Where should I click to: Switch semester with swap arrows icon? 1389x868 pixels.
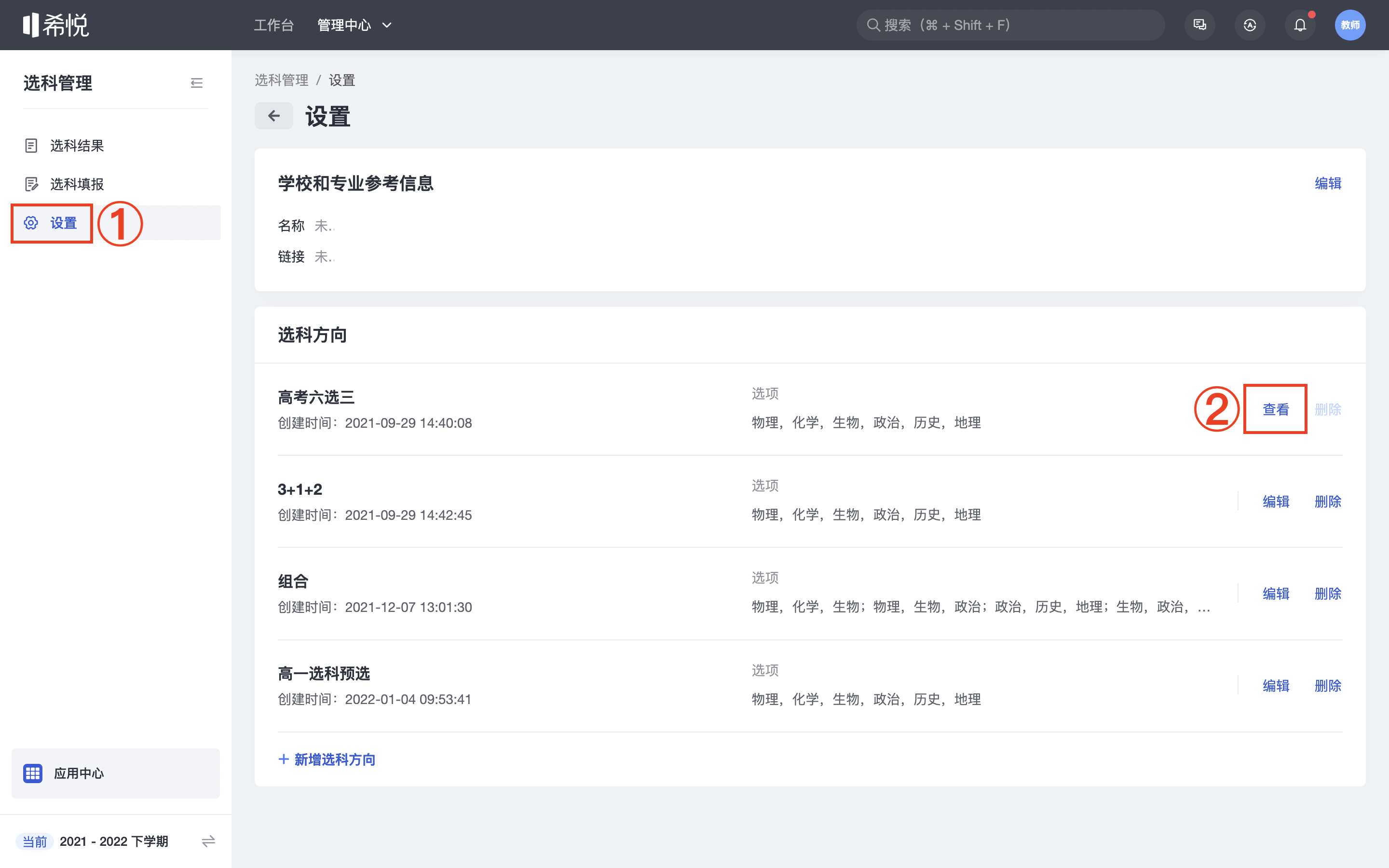(208, 841)
